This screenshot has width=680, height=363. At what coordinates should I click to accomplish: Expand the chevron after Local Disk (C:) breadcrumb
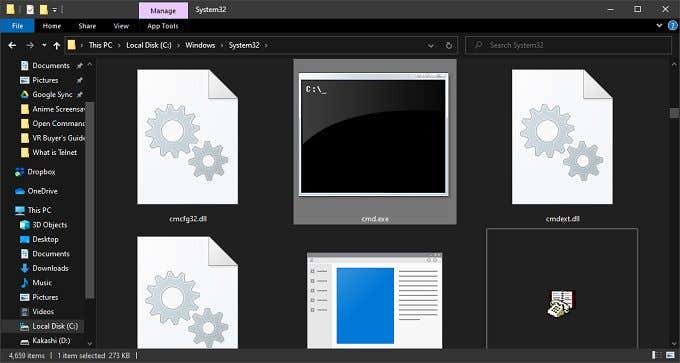179,45
